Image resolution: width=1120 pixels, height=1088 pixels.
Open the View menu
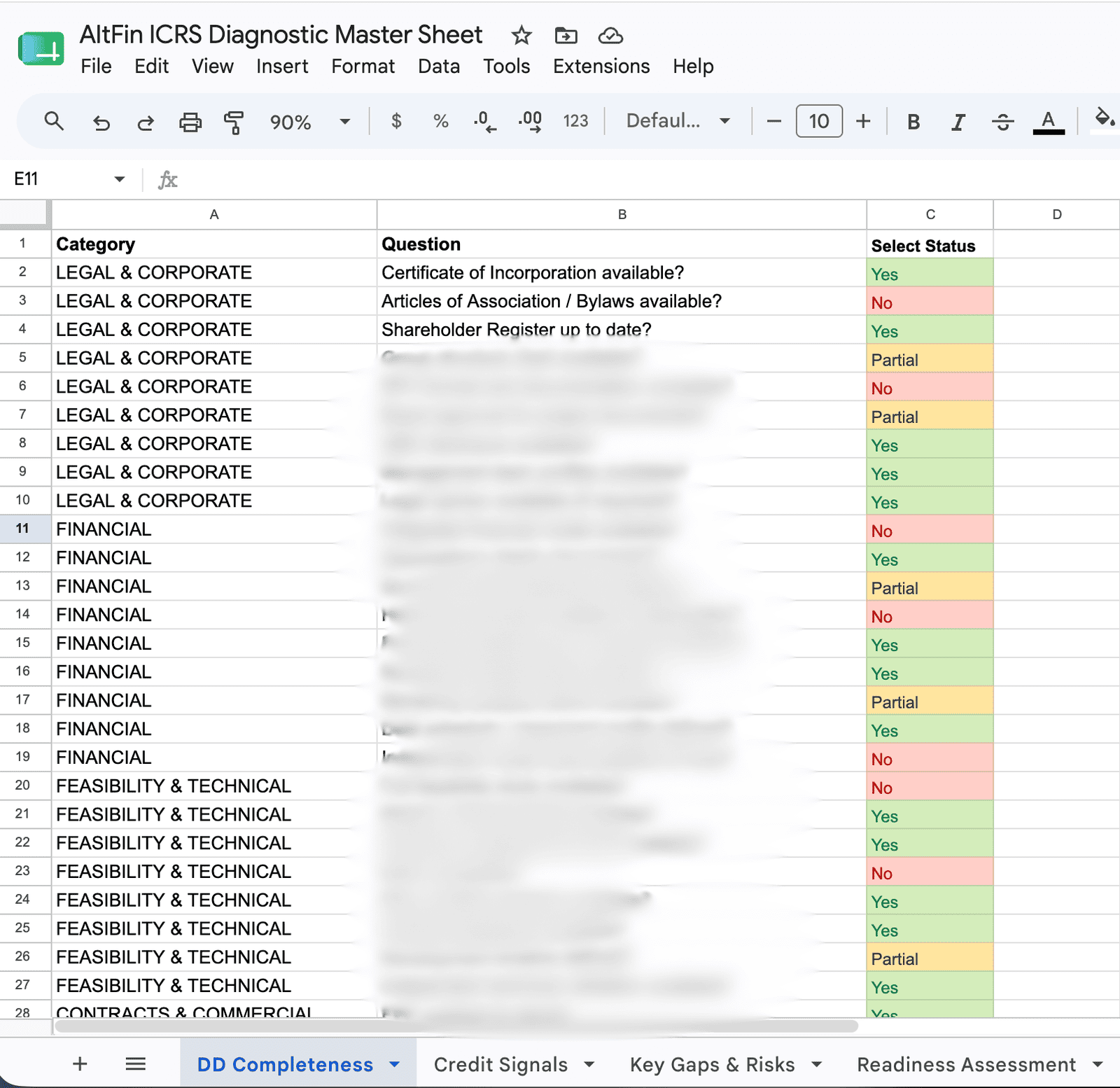(213, 67)
